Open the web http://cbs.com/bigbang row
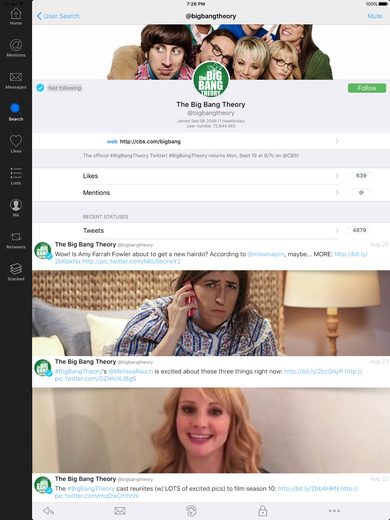 pyautogui.click(x=211, y=141)
